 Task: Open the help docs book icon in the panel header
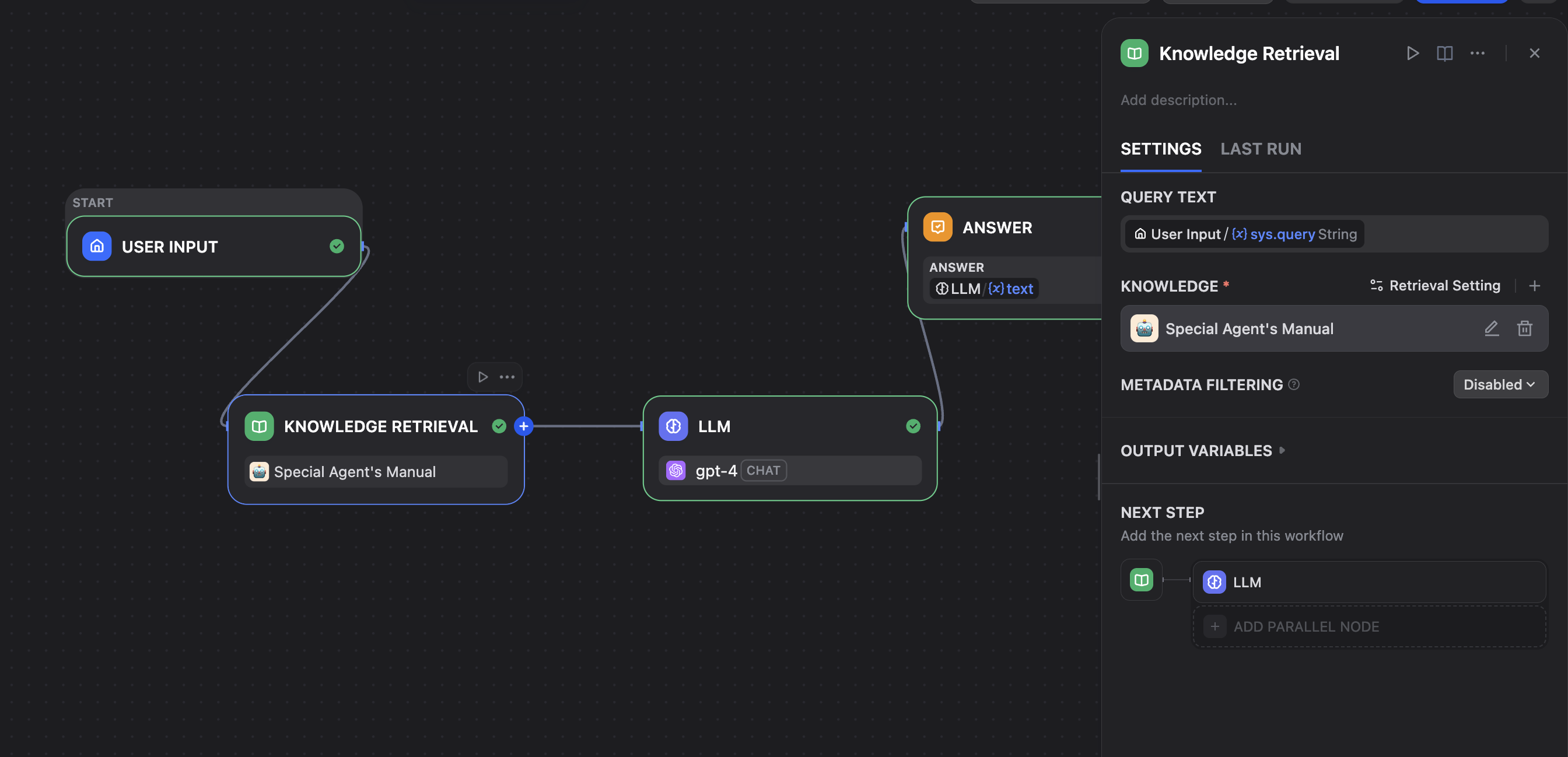1445,53
